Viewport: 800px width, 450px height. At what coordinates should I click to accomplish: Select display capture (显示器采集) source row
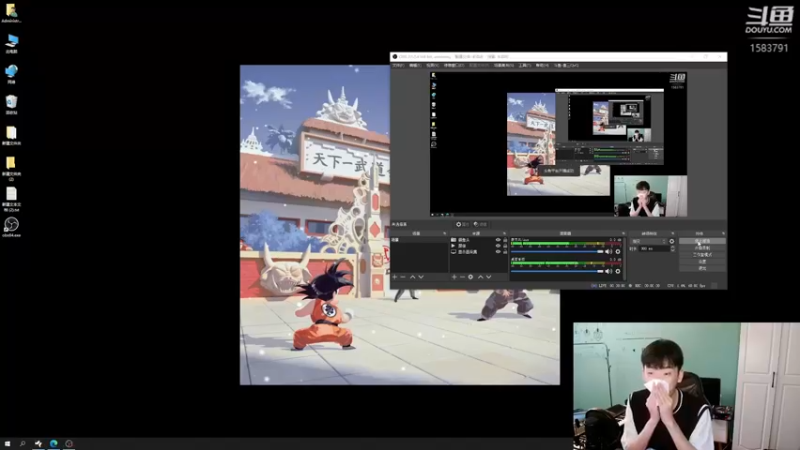[x=479, y=252]
